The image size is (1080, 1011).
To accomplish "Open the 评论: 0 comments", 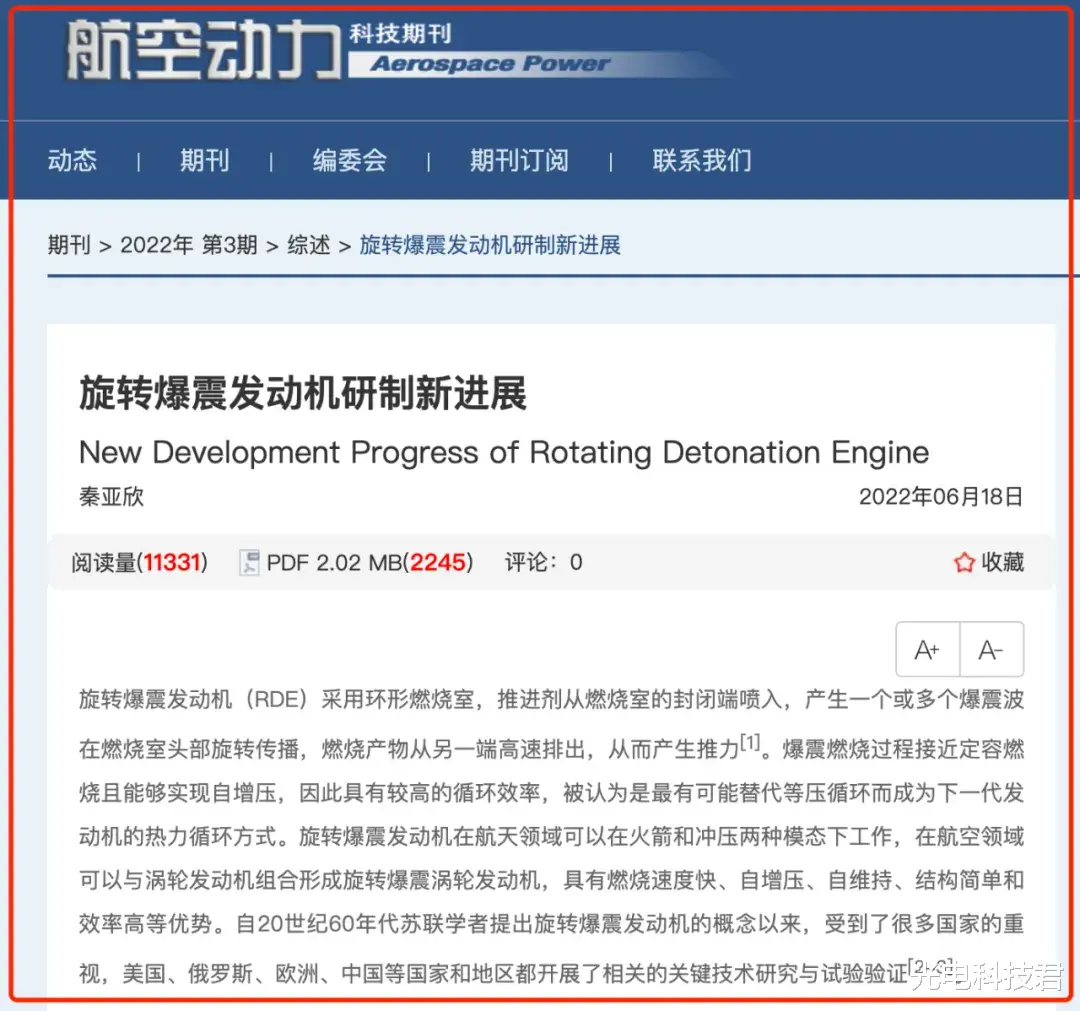I will pyautogui.click(x=543, y=563).
